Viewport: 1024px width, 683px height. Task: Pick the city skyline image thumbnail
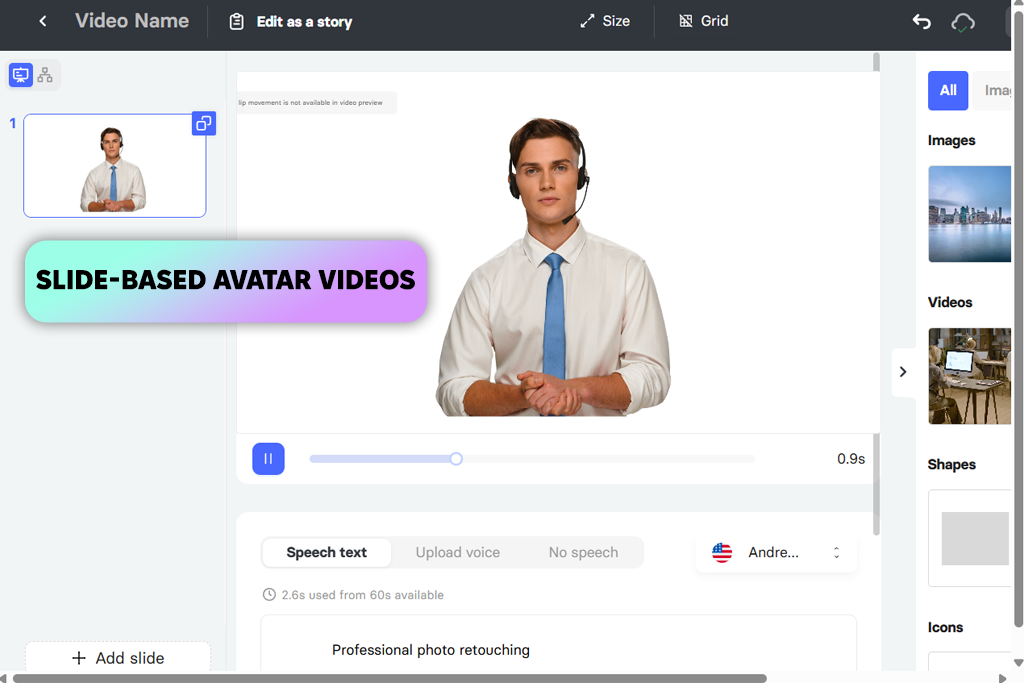tap(970, 214)
